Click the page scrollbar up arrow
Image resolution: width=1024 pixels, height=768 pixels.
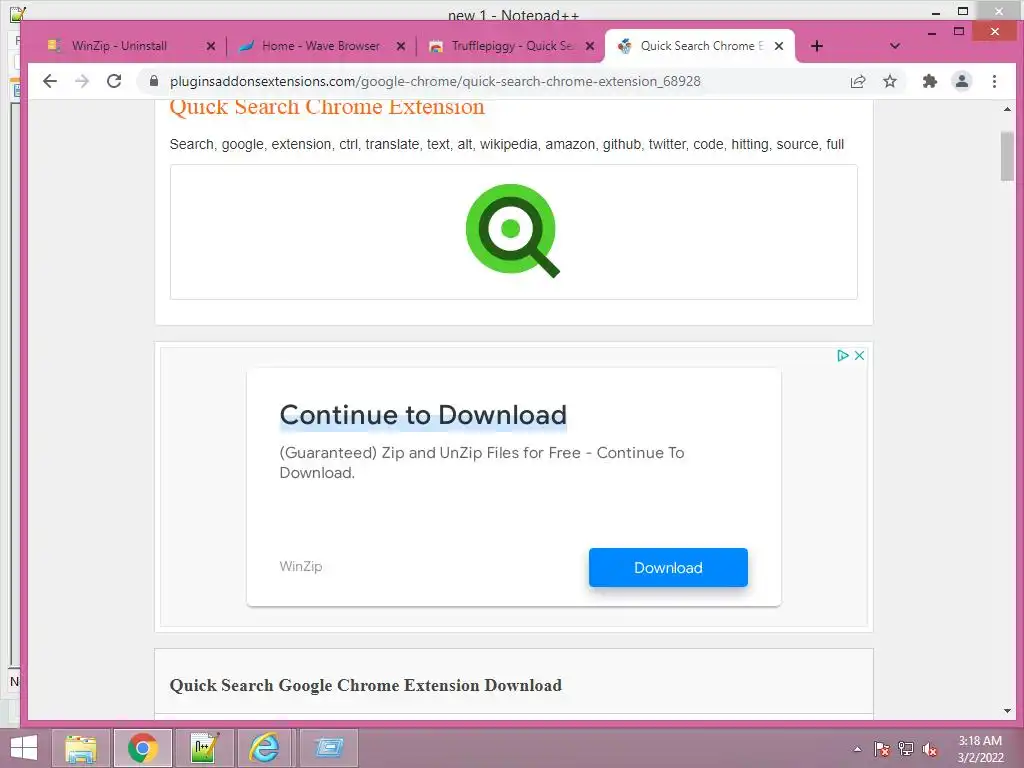[x=1007, y=110]
